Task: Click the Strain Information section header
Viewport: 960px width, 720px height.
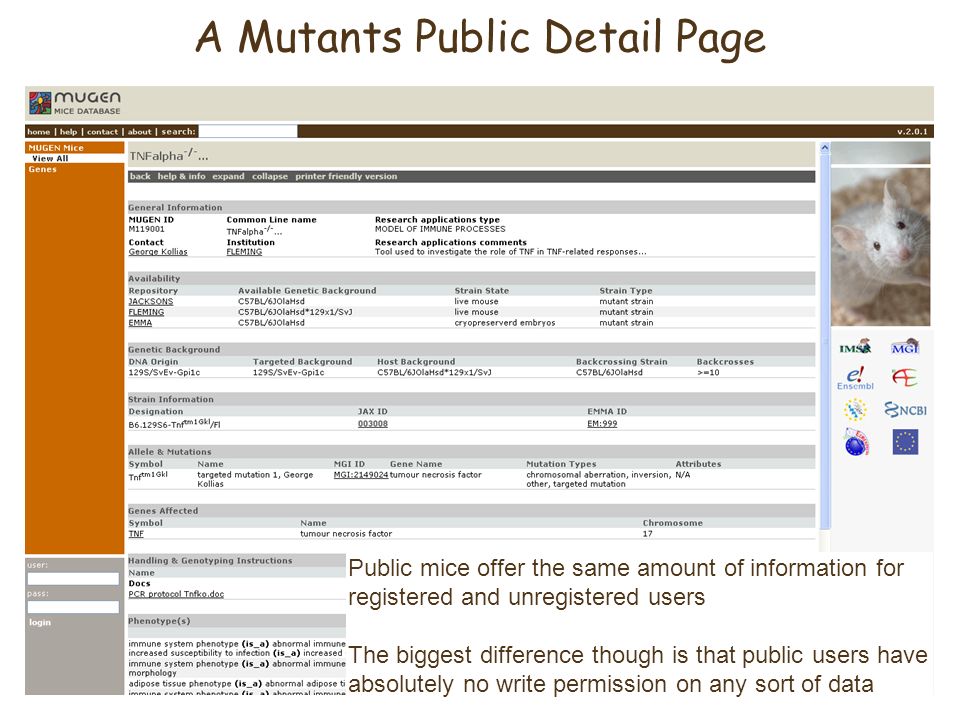Action: pos(471,399)
